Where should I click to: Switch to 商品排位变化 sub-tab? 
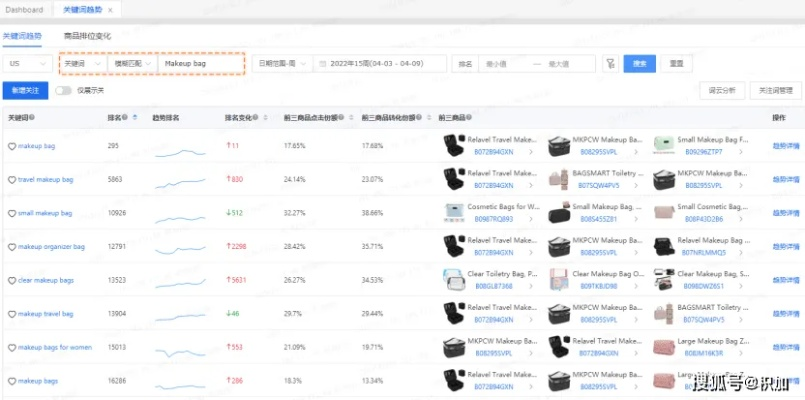pos(87,36)
